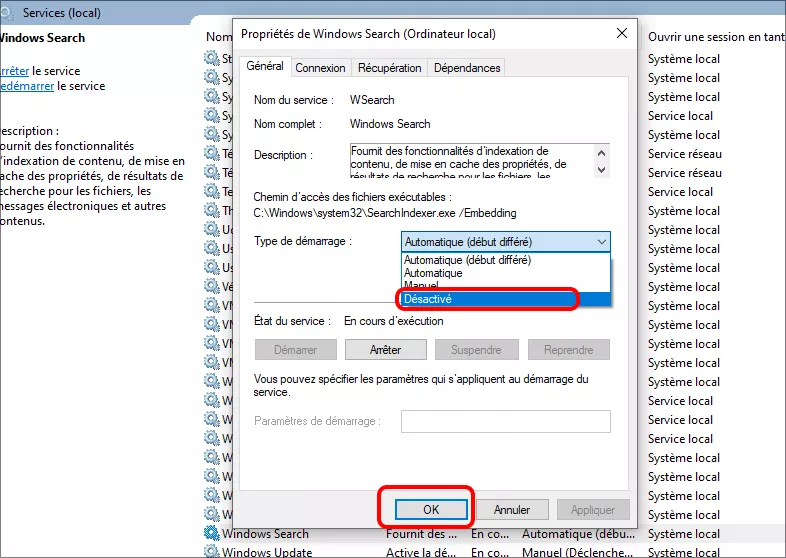The height and width of the screenshot is (558, 786).
Task: Open the Type de démarrage combo box arrow
Action: [600, 242]
